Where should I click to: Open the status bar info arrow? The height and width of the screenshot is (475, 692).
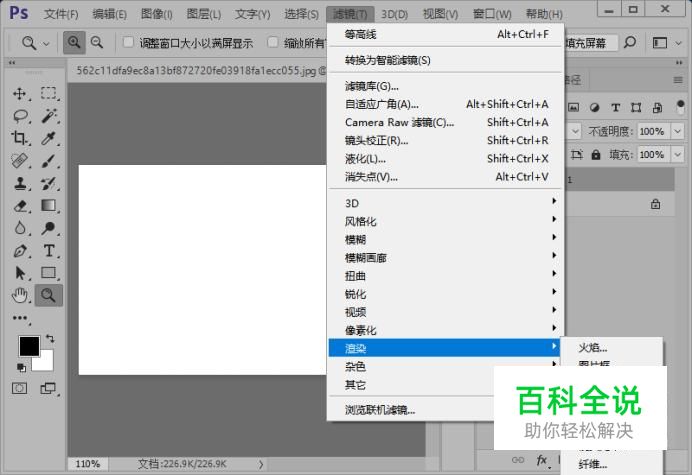pos(261,464)
